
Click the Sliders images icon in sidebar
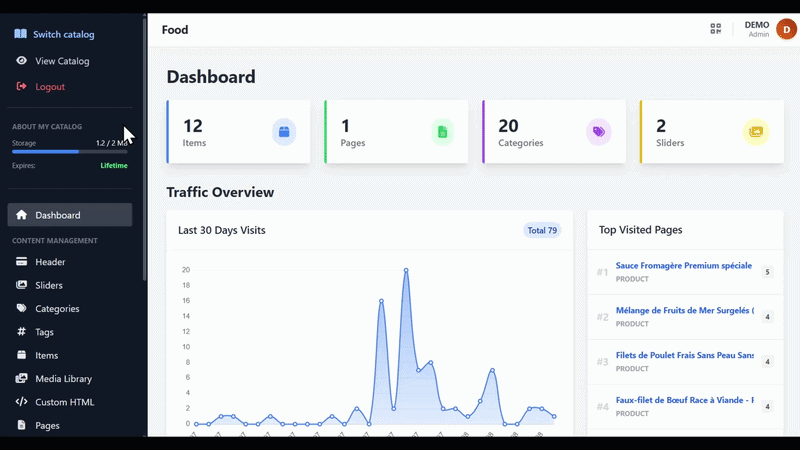click(x=21, y=285)
